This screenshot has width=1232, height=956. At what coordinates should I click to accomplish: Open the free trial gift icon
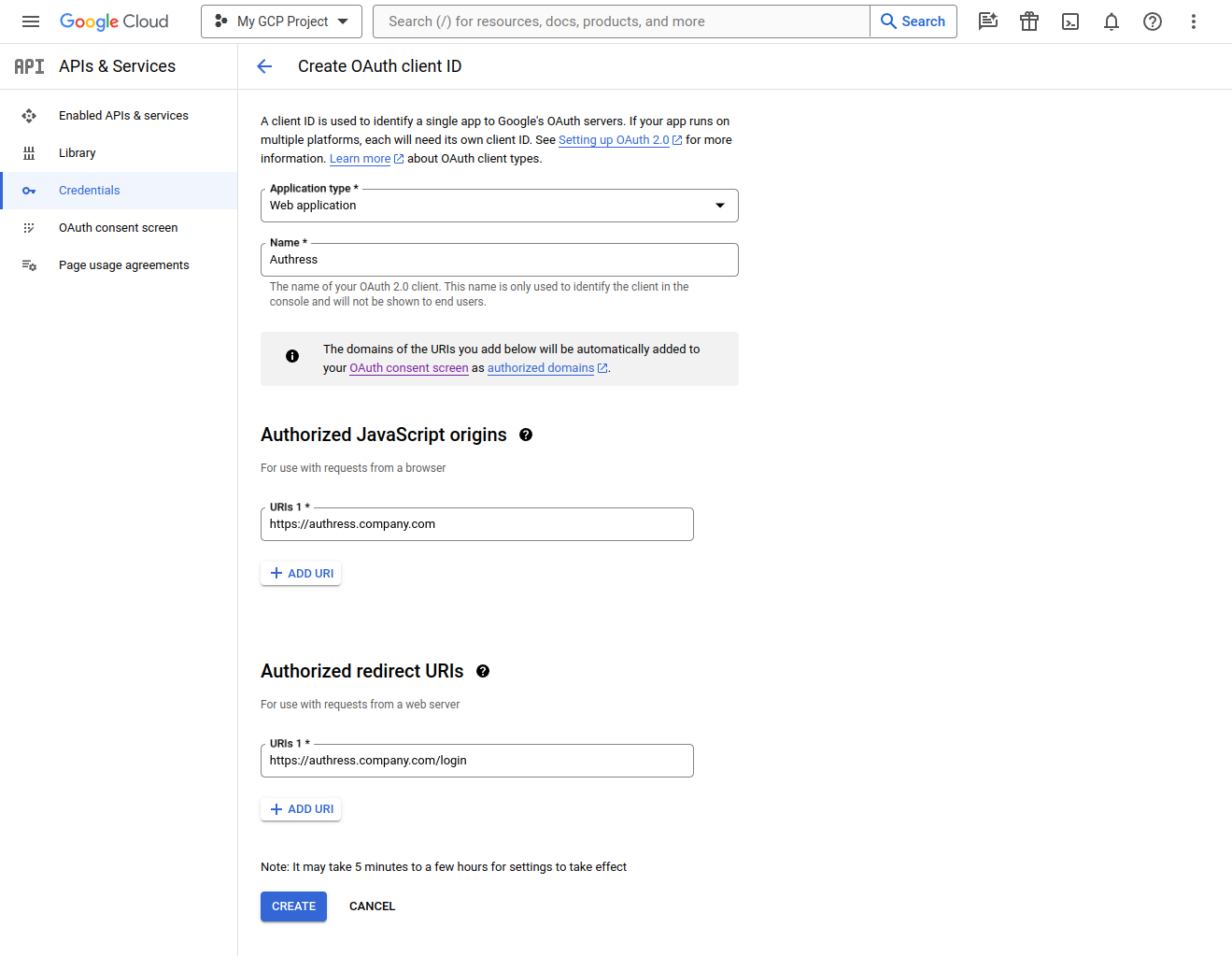click(1029, 21)
